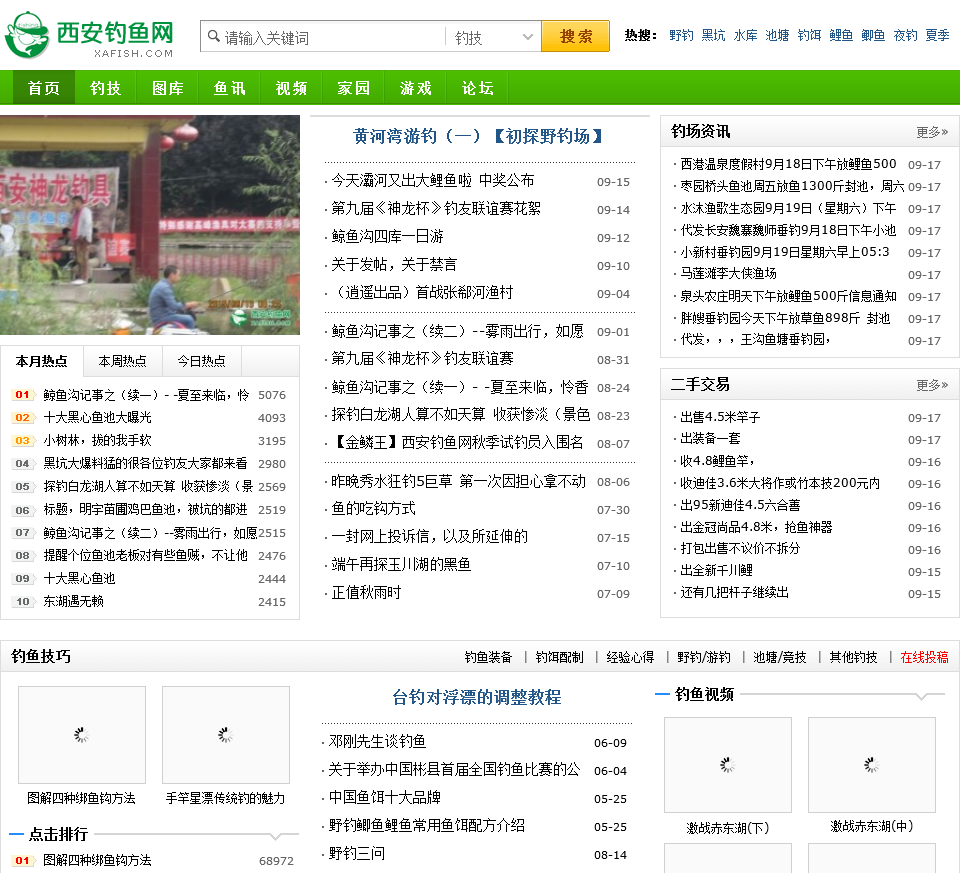Open listing 出装备一套
The width and height of the screenshot is (960, 873).
tap(710, 438)
